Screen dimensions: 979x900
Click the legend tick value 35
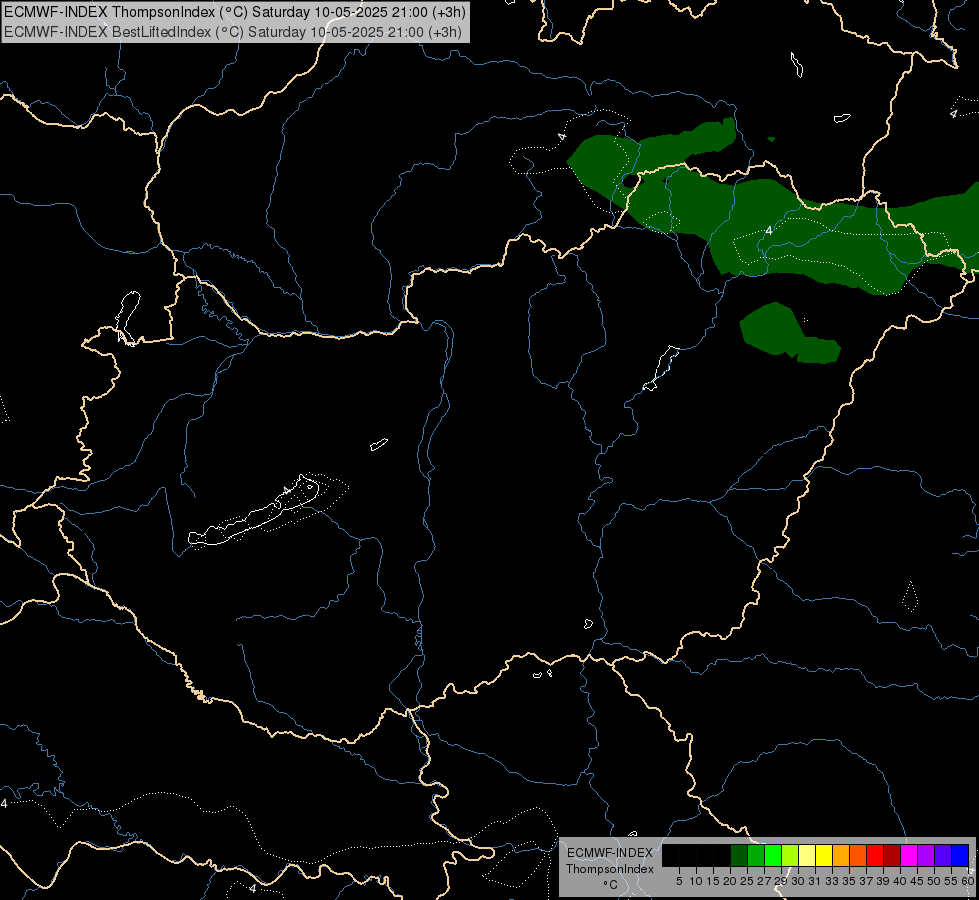click(849, 881)
